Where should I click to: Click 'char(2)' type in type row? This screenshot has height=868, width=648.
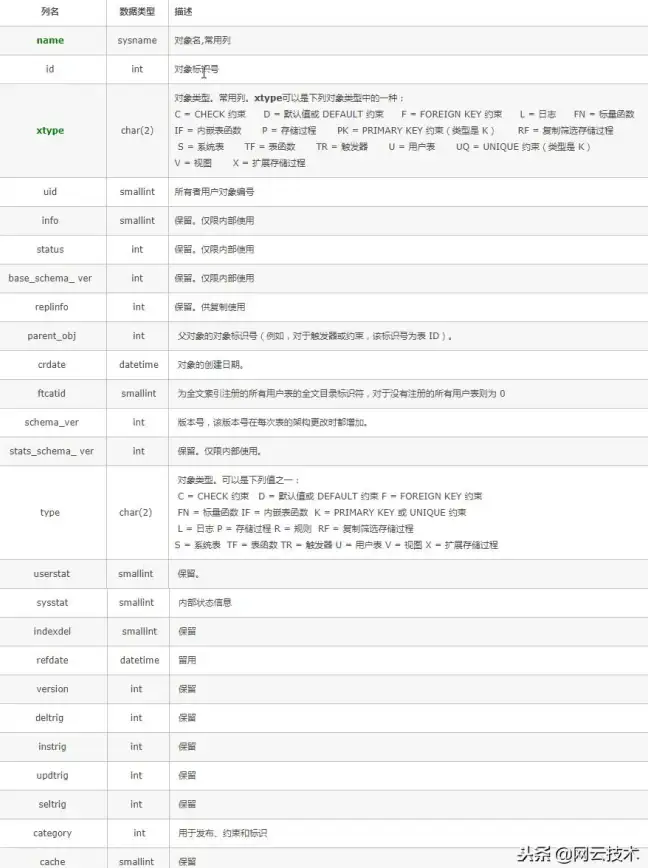click(136, 513)
